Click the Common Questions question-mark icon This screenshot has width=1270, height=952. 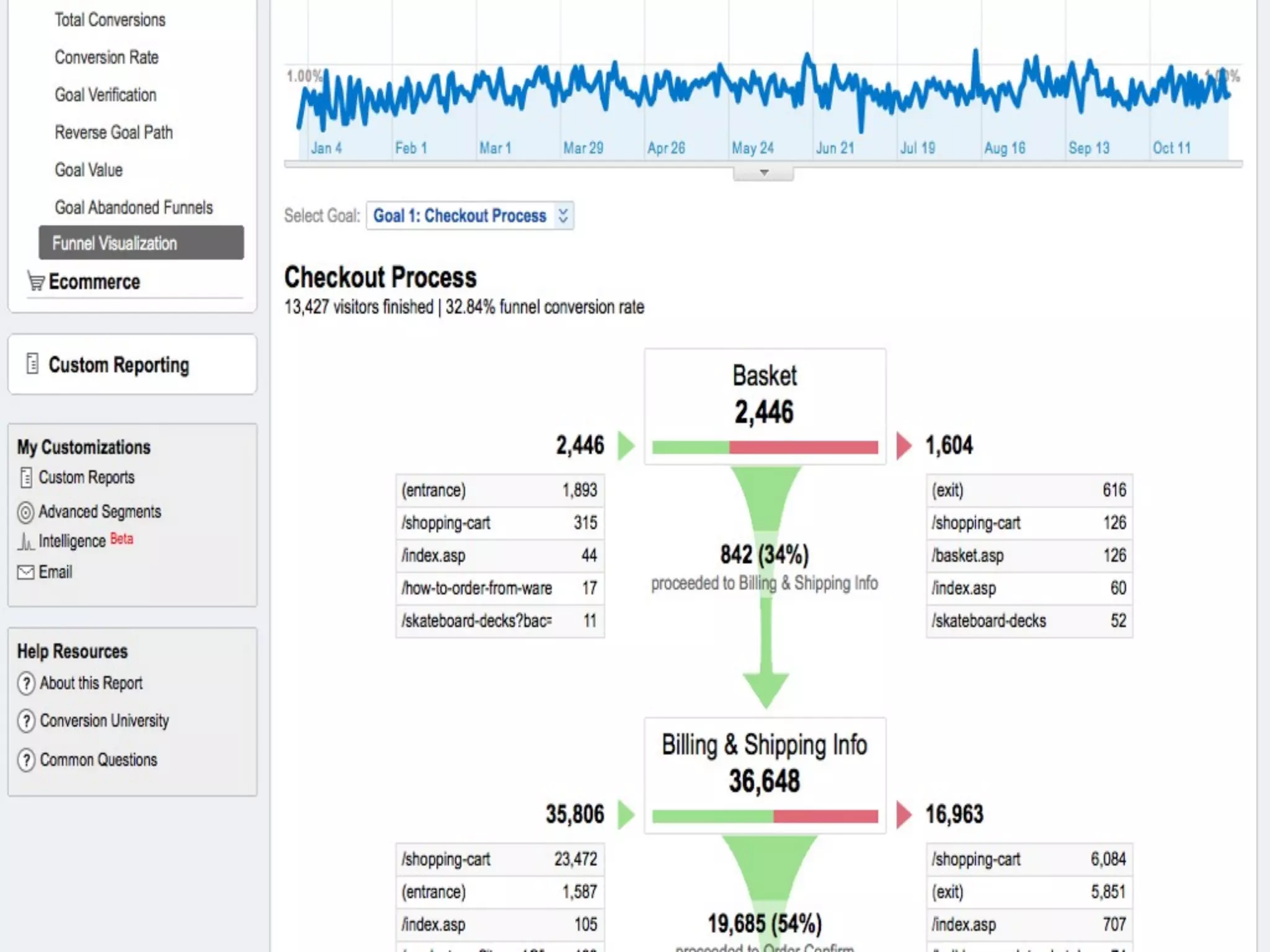[x=26, y=760]
